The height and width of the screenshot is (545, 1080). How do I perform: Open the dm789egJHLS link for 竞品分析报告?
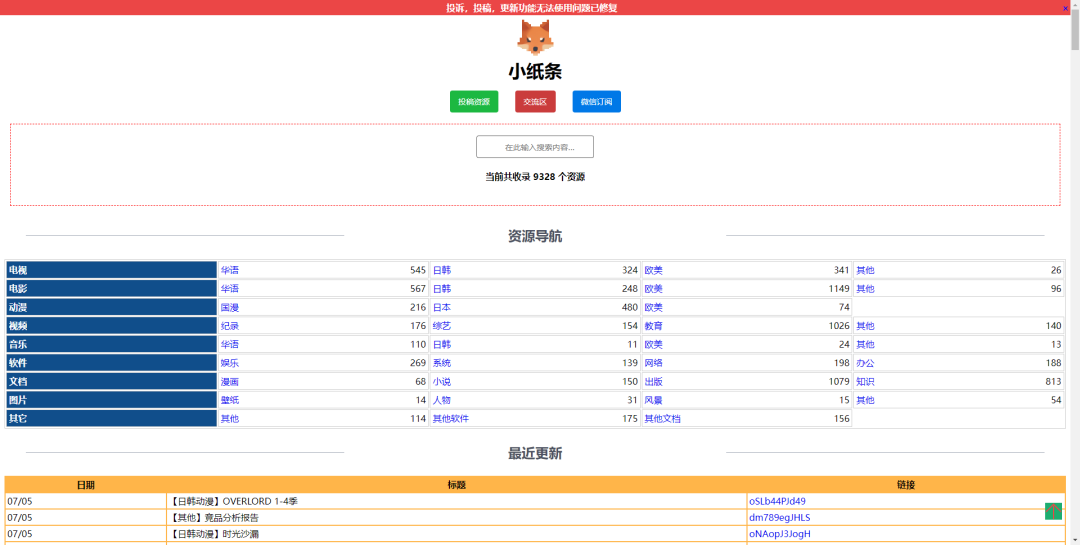point(779,517)
